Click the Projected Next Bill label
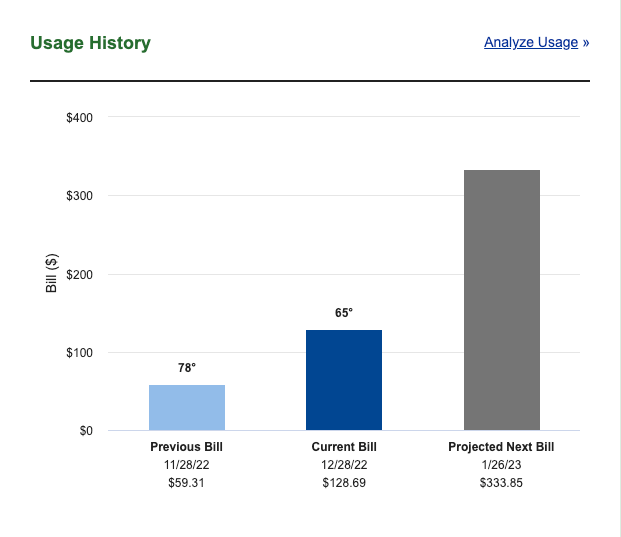This screenshot has width=621, height=537. pos(501,447)
